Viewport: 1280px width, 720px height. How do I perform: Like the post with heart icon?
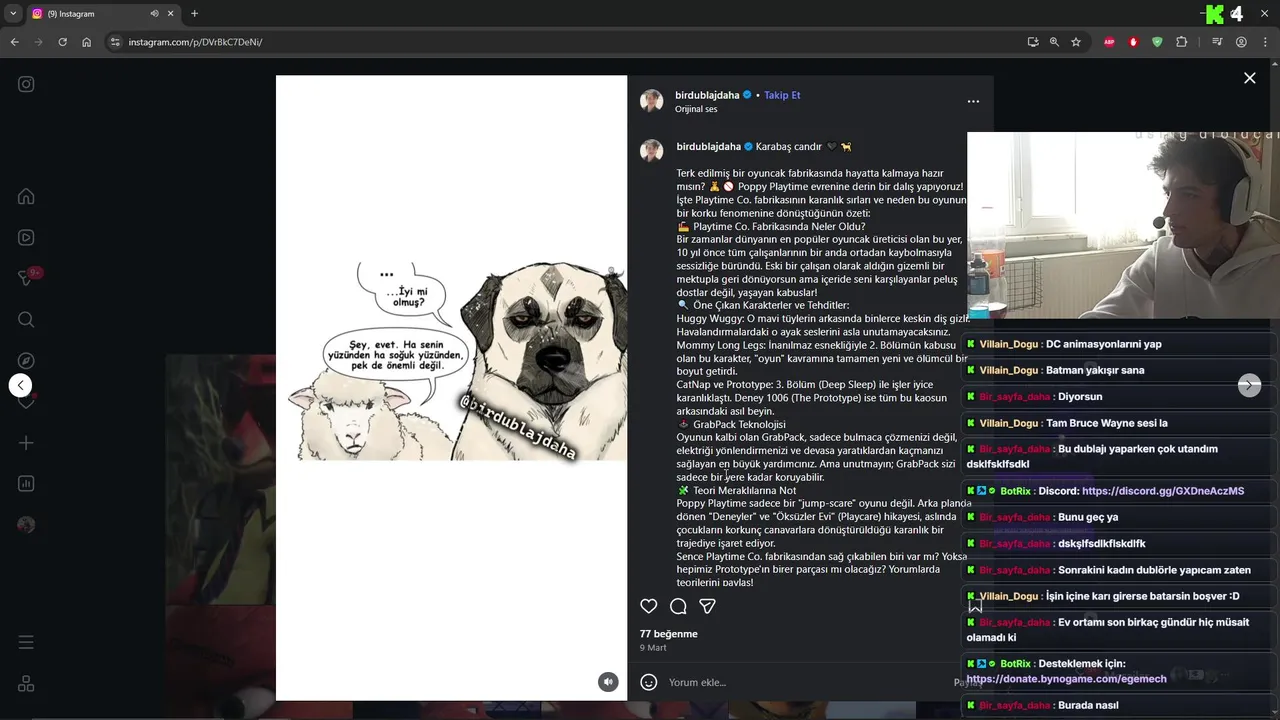point(648,606)
